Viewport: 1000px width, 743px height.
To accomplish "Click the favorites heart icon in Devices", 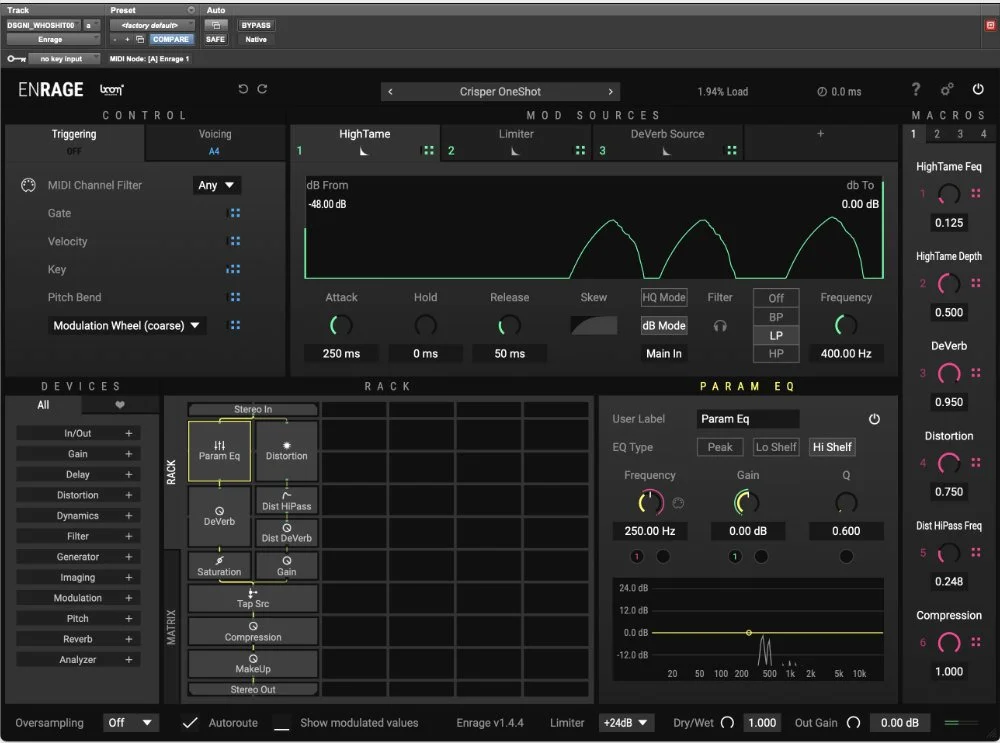I will (119, 405).
